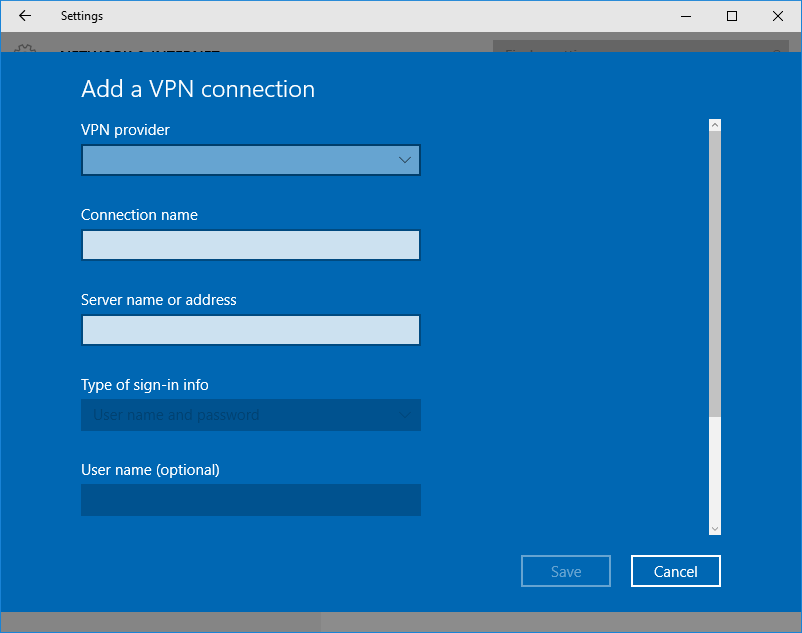Click the 'Add a VPN connection' heading
The image size is (802, 633).
point(198,89)
